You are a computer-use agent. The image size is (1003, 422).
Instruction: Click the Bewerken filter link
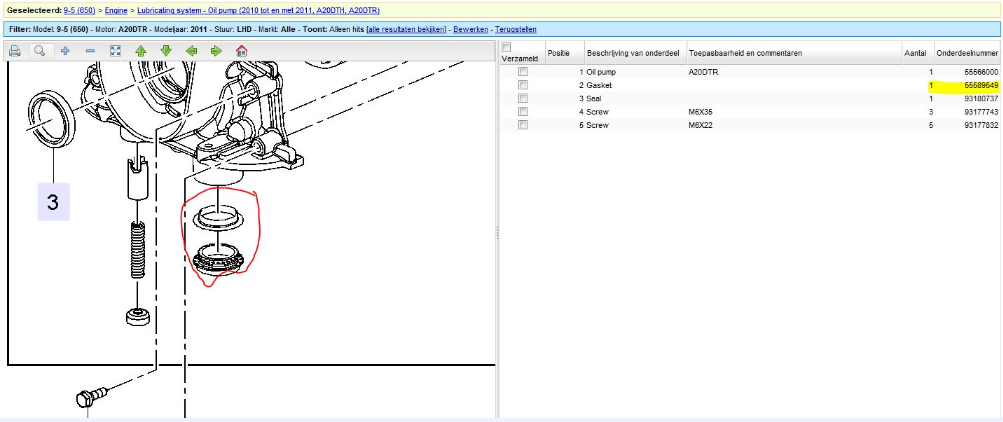click(470, 30)
